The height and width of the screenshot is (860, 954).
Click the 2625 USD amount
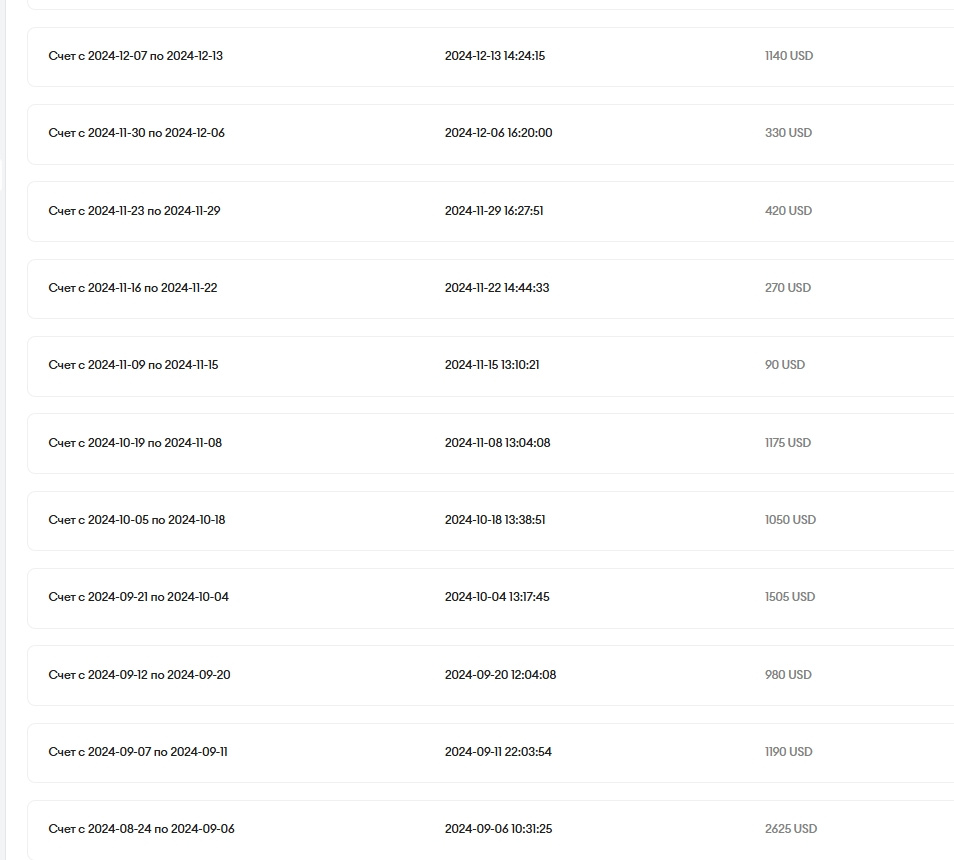tap(791, 829)
